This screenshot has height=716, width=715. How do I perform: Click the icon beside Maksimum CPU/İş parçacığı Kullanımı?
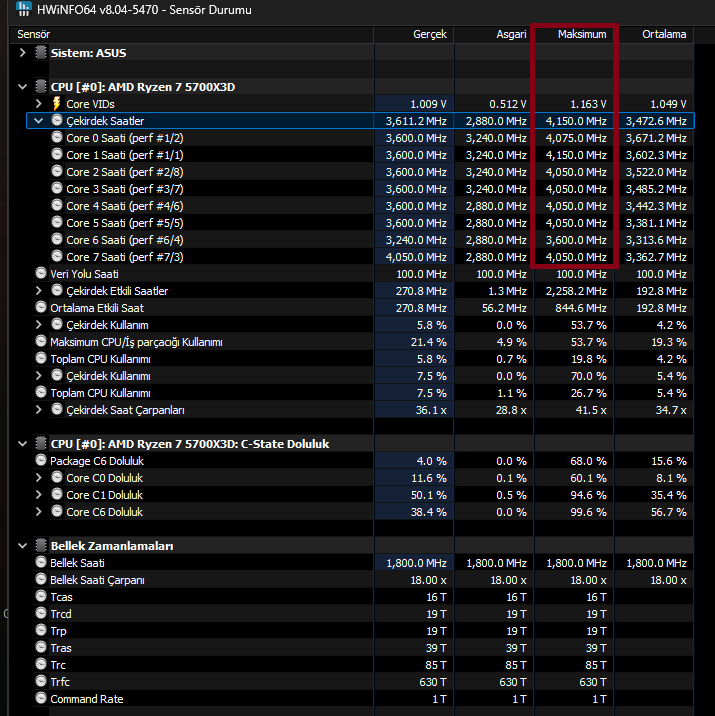pos(41,341)
